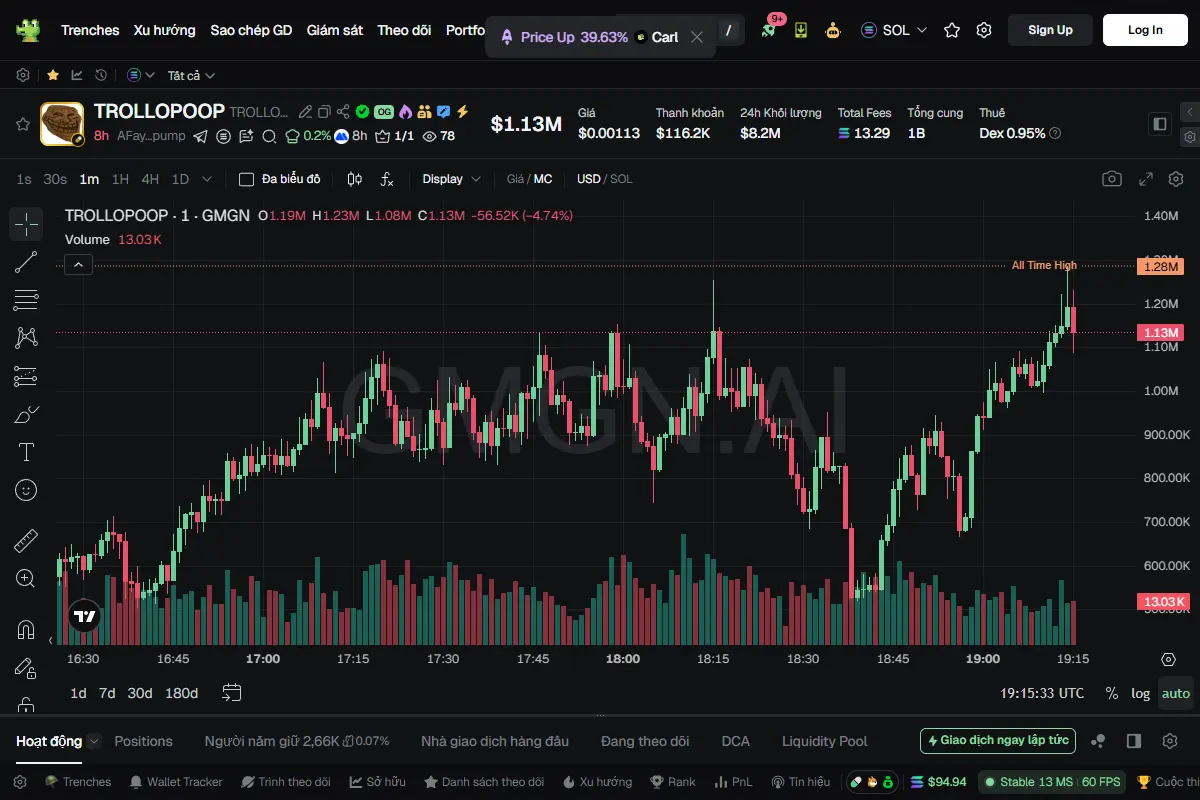Open the Display dropdown
This screenshot has width=1200, height=800.
[x=451, y=179]
